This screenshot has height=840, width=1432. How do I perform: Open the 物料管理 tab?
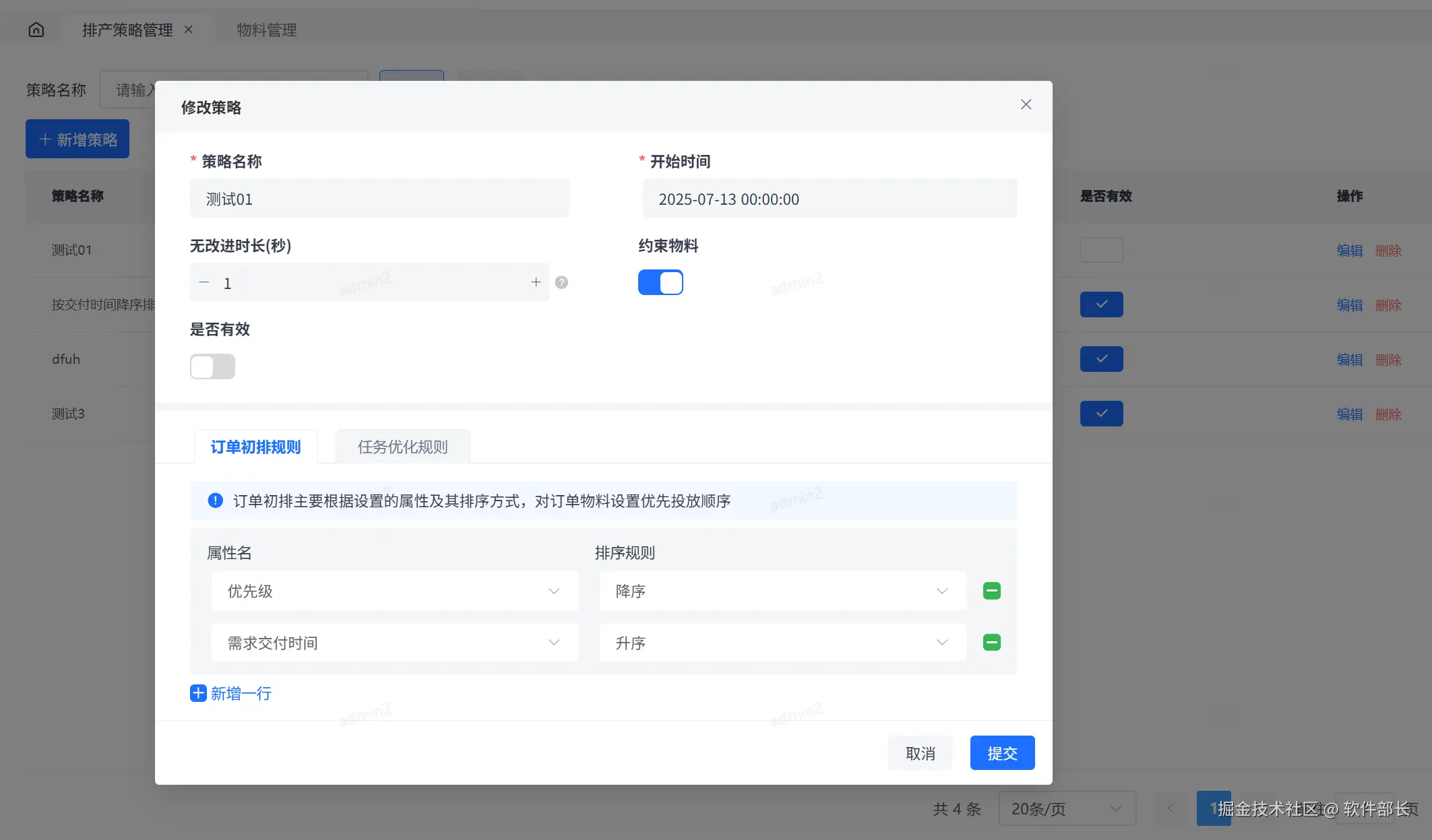266,30
